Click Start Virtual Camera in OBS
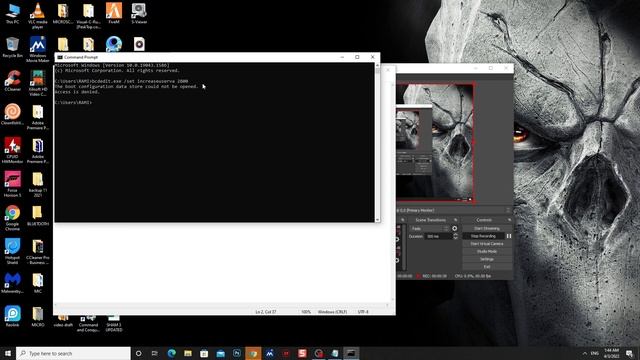 [x=487, y=244]
